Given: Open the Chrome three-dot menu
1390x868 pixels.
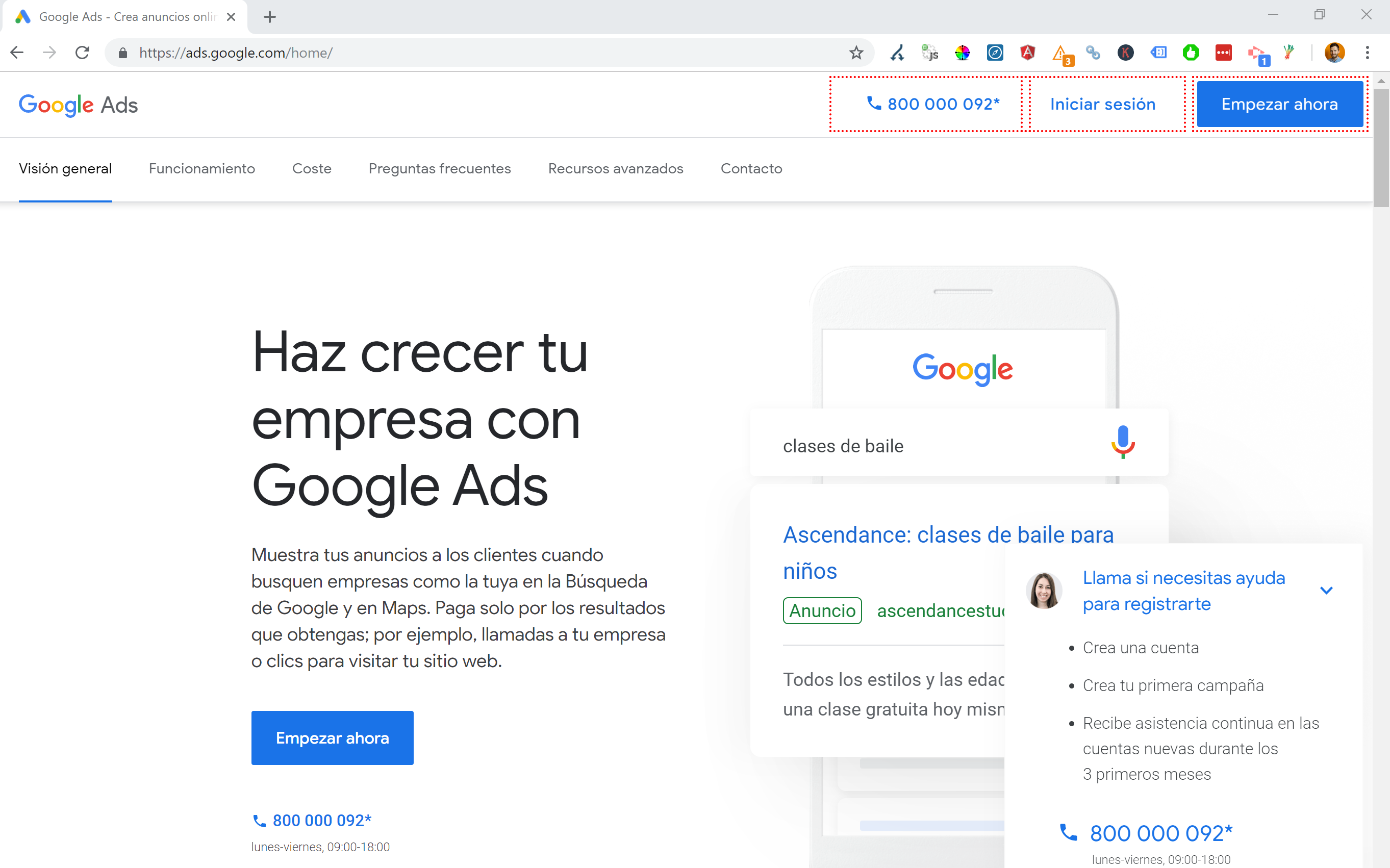Looking at the screenshot, I should (x=1368, y=53).
